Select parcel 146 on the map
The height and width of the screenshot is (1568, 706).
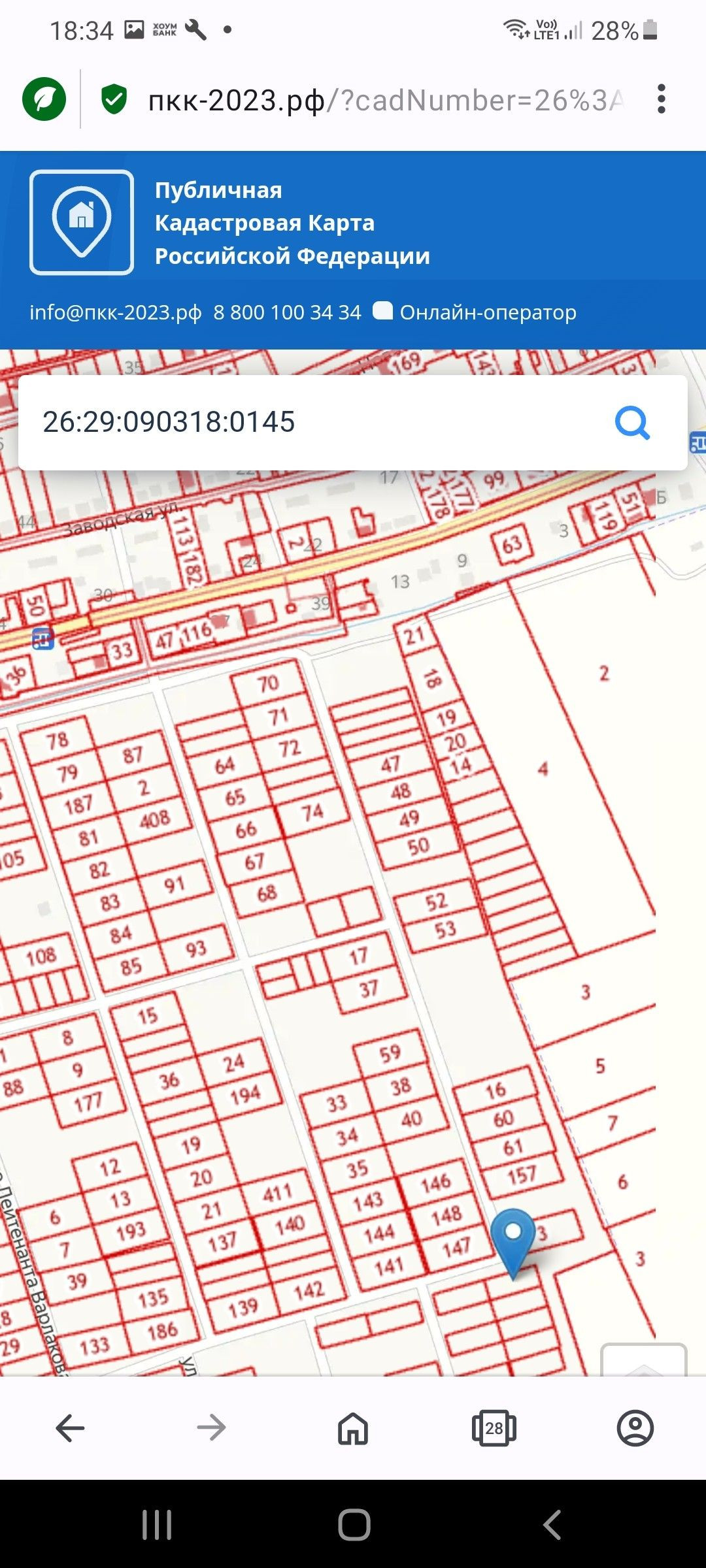click(436, 1182)
